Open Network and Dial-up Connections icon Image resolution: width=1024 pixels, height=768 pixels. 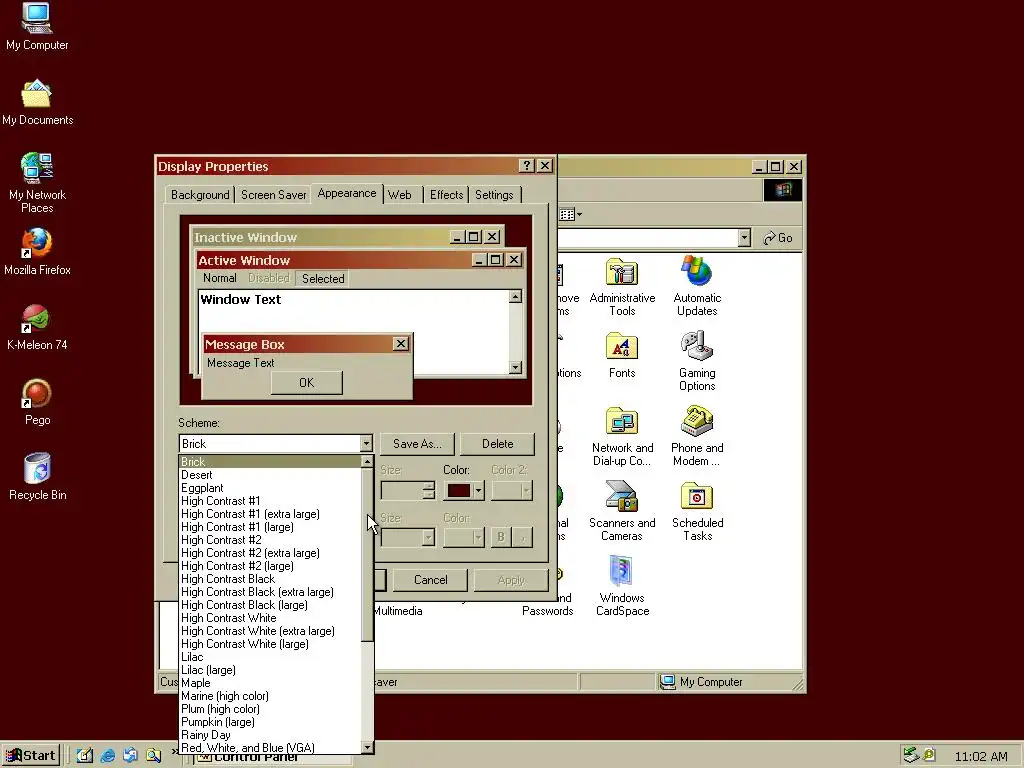tap(622, 436)
